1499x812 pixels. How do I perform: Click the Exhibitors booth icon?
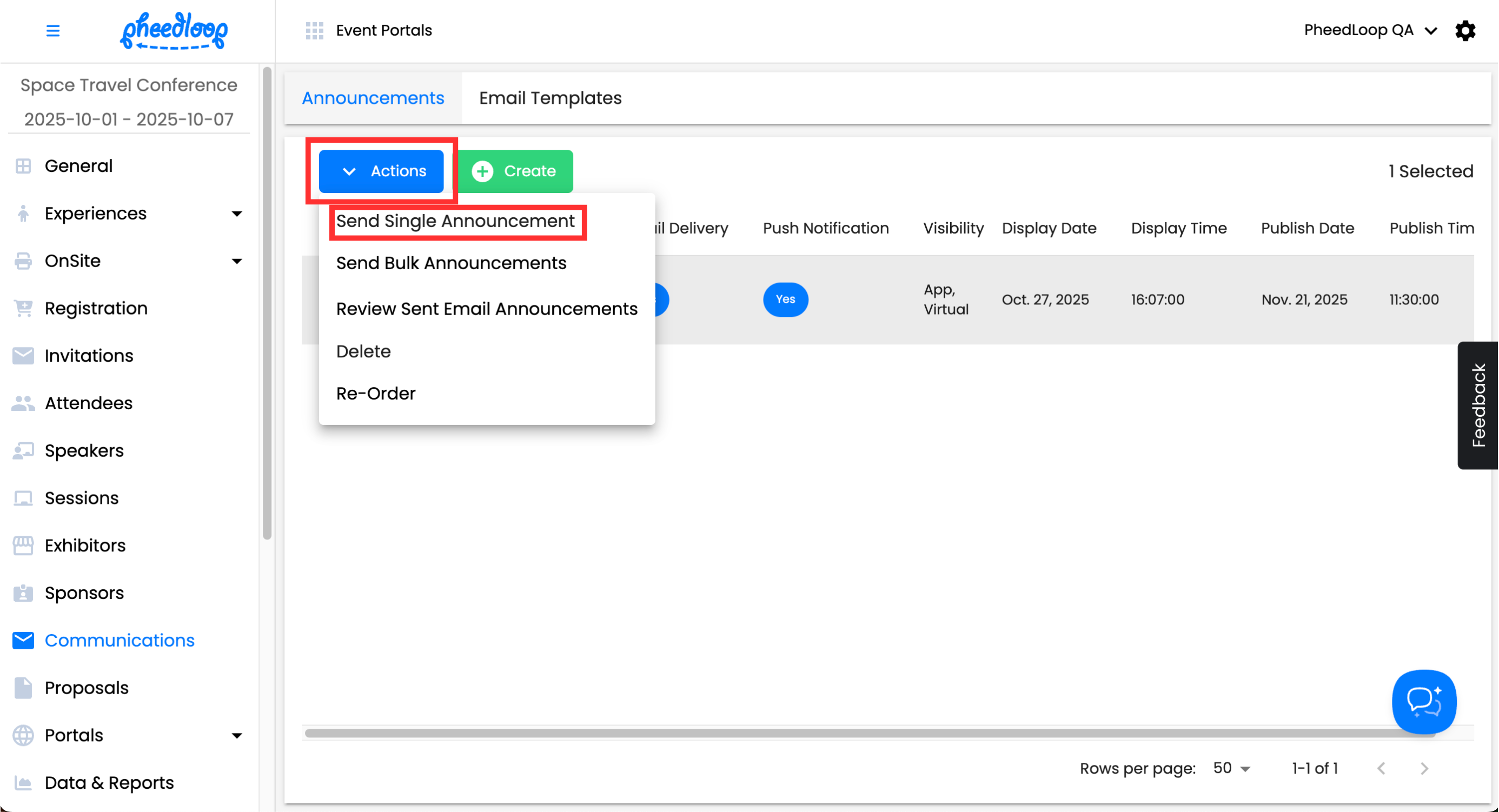pyautogui.click(x=23, y=545)
